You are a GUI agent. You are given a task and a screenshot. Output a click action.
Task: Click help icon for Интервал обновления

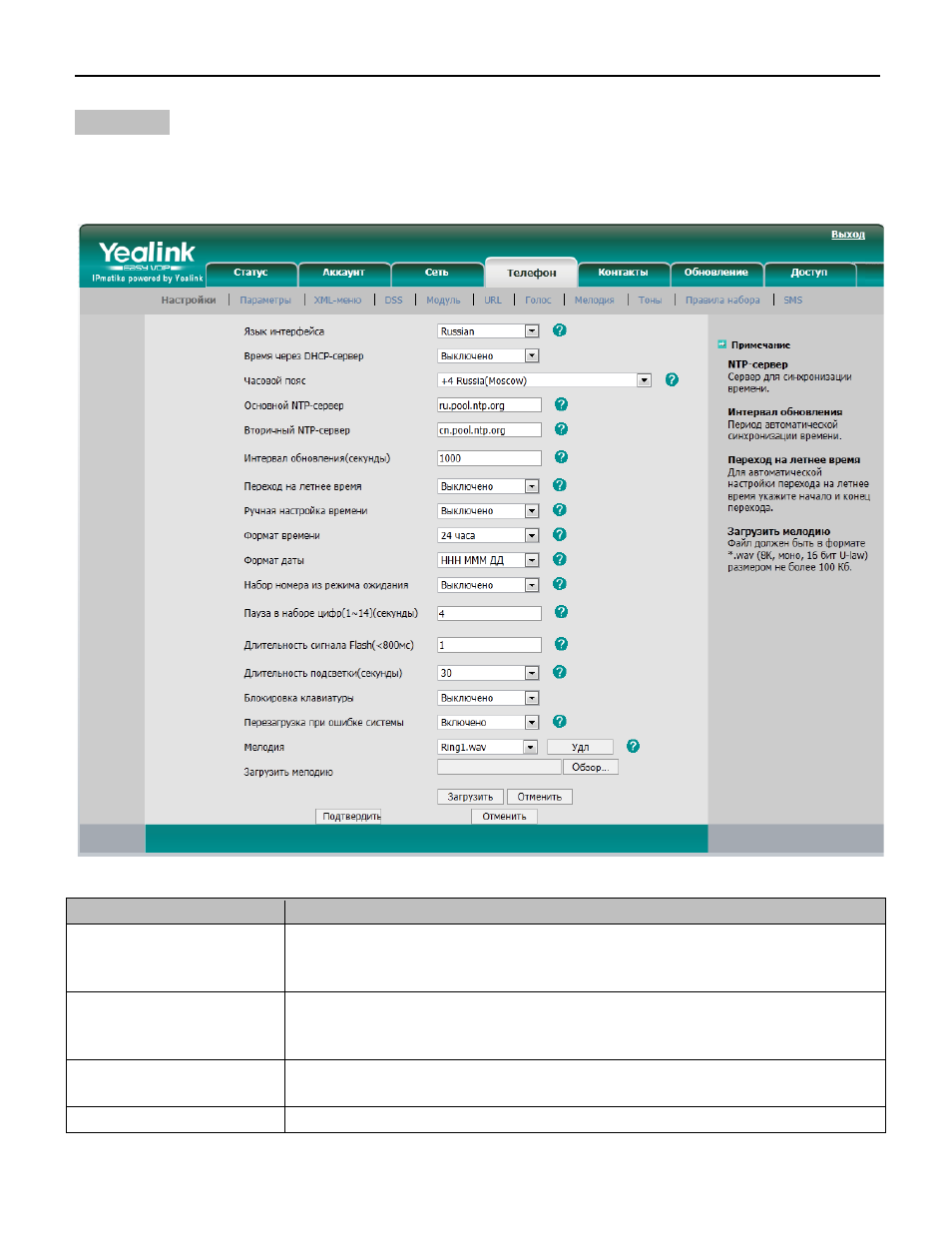pos(561,457)
